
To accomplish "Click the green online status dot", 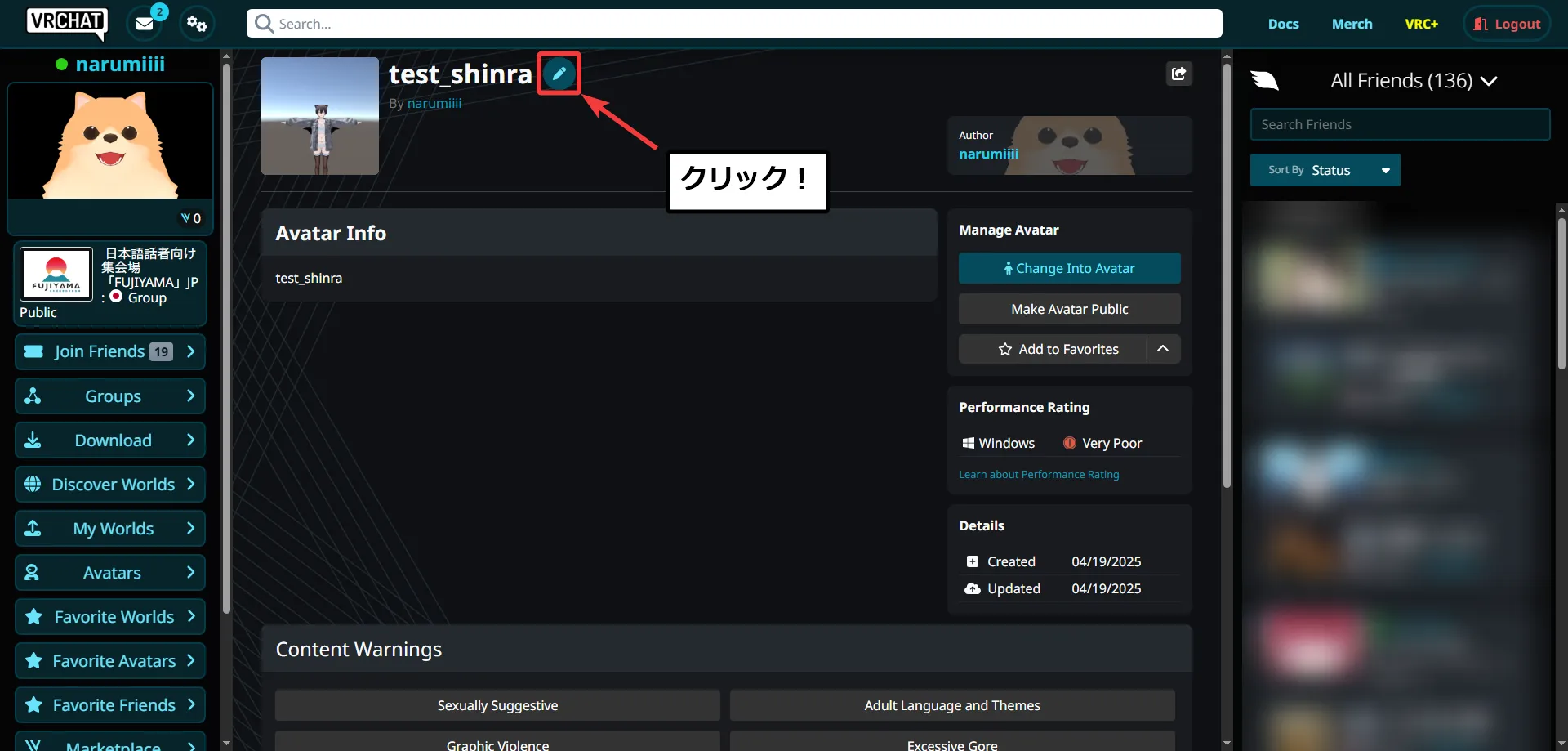I will 61,64.
